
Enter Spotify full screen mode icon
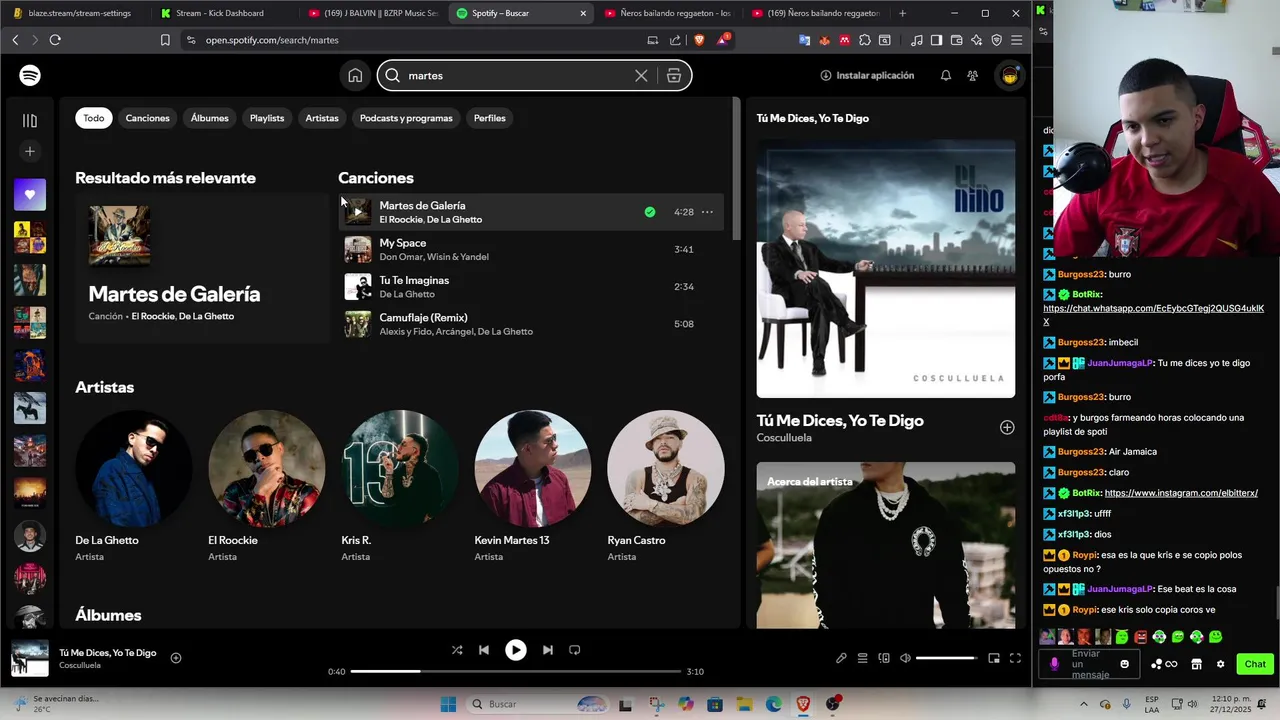pos(1015,658)
